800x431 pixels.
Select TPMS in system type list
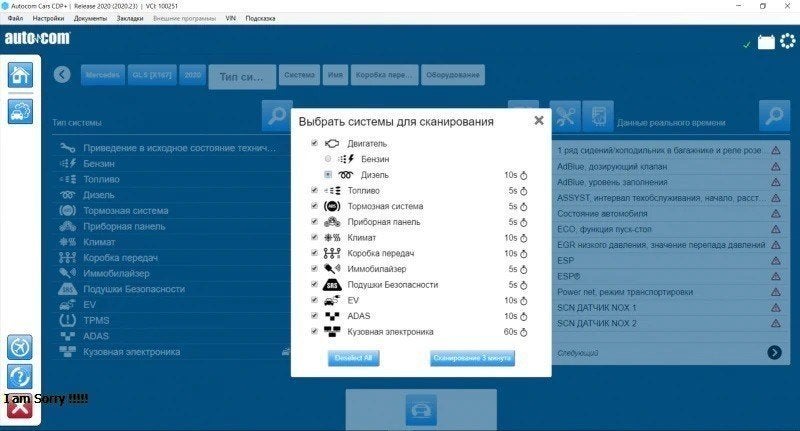point(172,320)
